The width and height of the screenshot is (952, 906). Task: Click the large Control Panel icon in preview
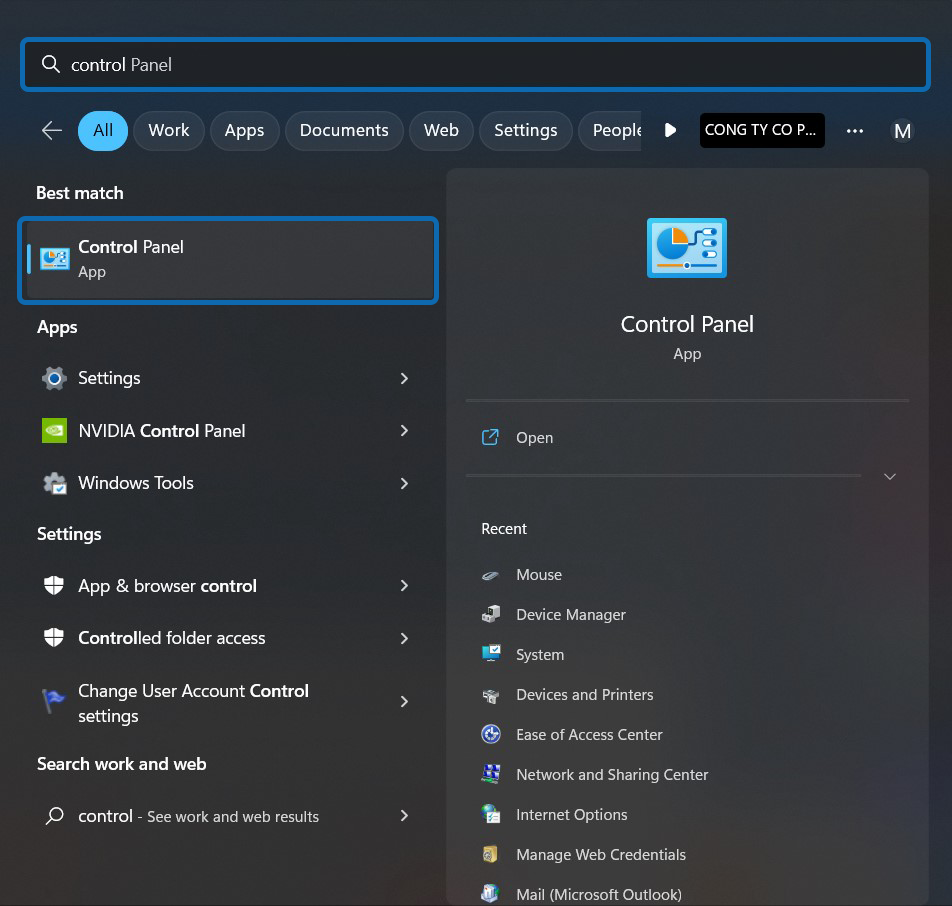click(x=686, y=247)
